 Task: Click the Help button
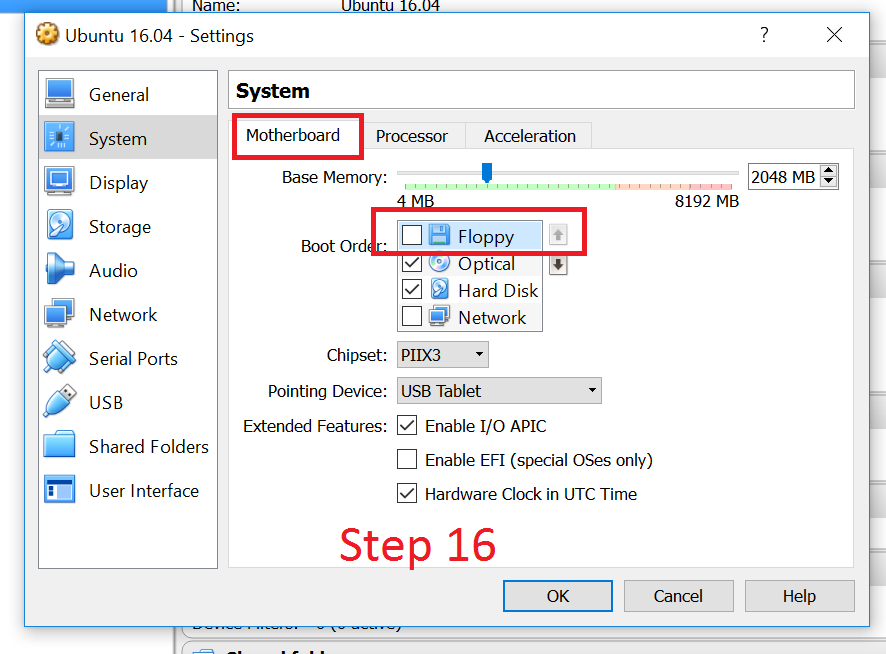tap(799, 596)
